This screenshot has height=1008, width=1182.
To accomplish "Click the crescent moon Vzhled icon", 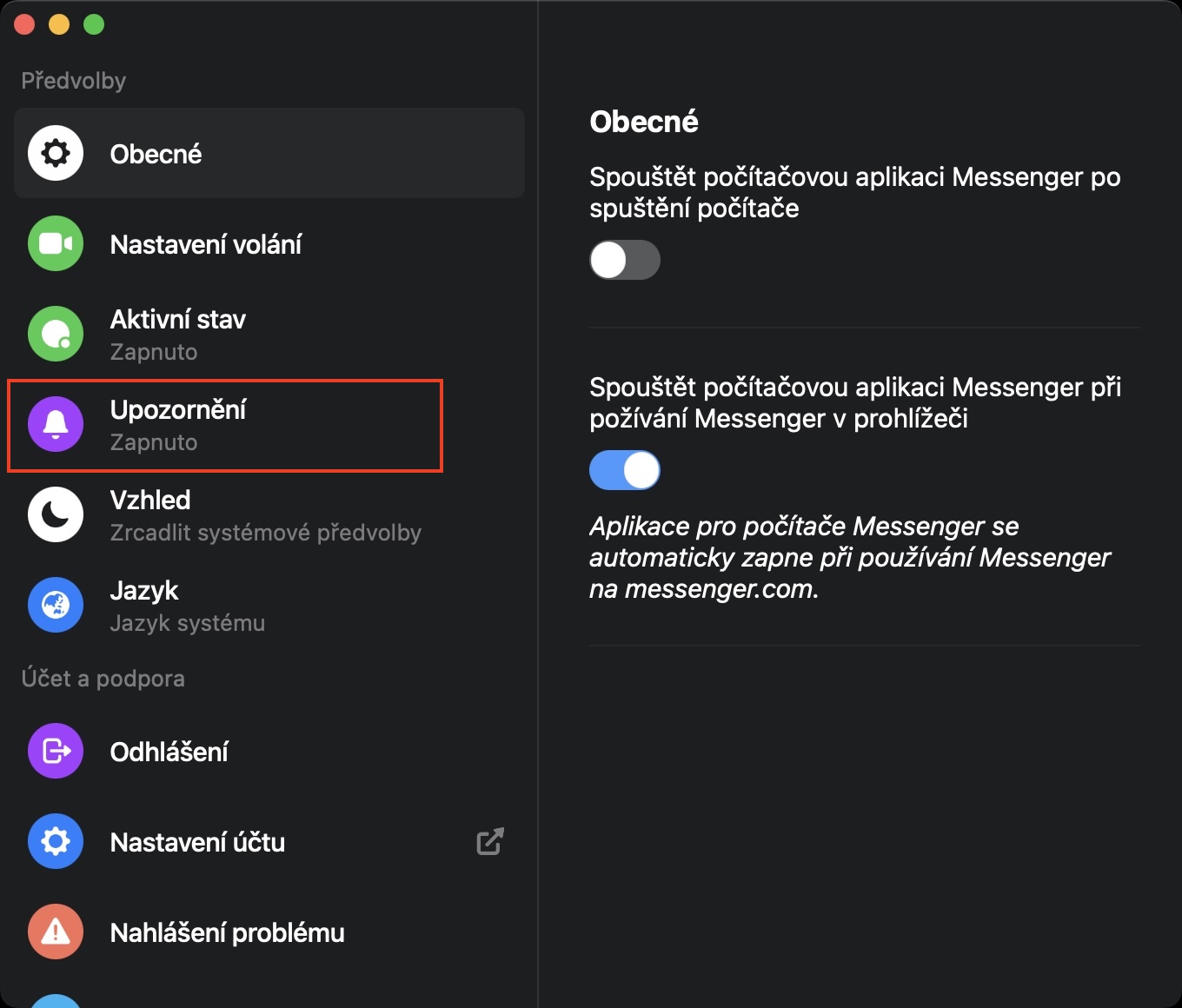I will [x=56, y=515].
